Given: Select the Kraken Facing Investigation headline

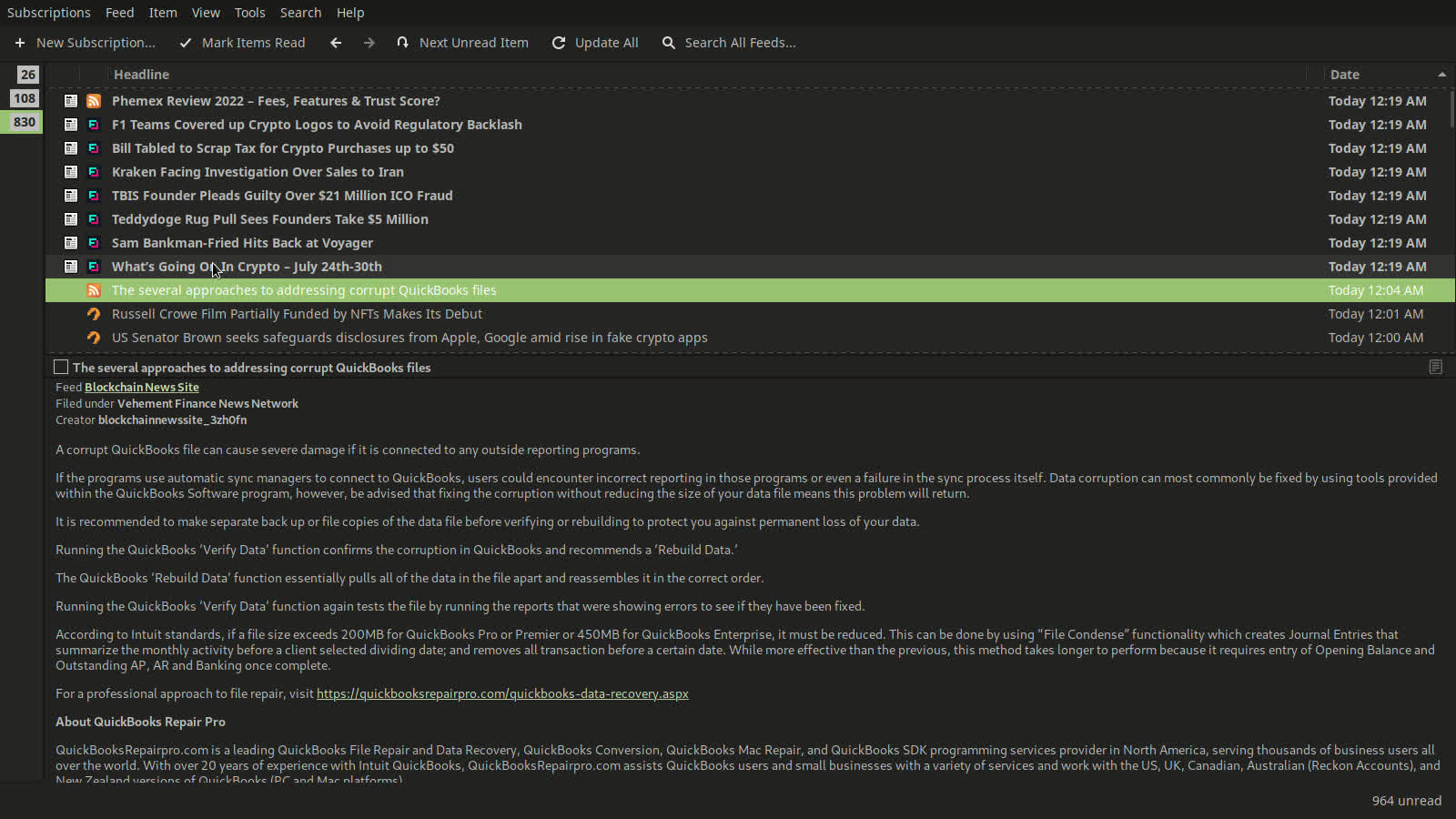Looking at the screenshot, I should 258,172.
